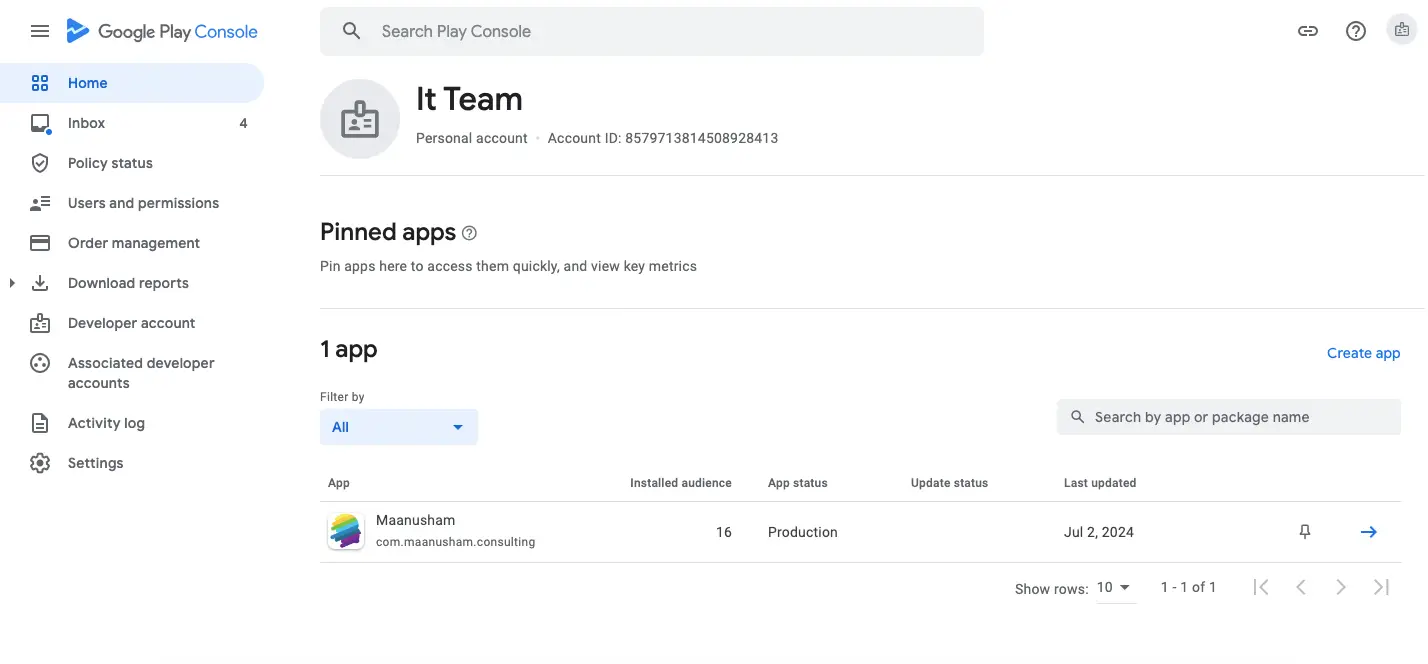
Task: Click the Last updated column header
Action: 1100,483
